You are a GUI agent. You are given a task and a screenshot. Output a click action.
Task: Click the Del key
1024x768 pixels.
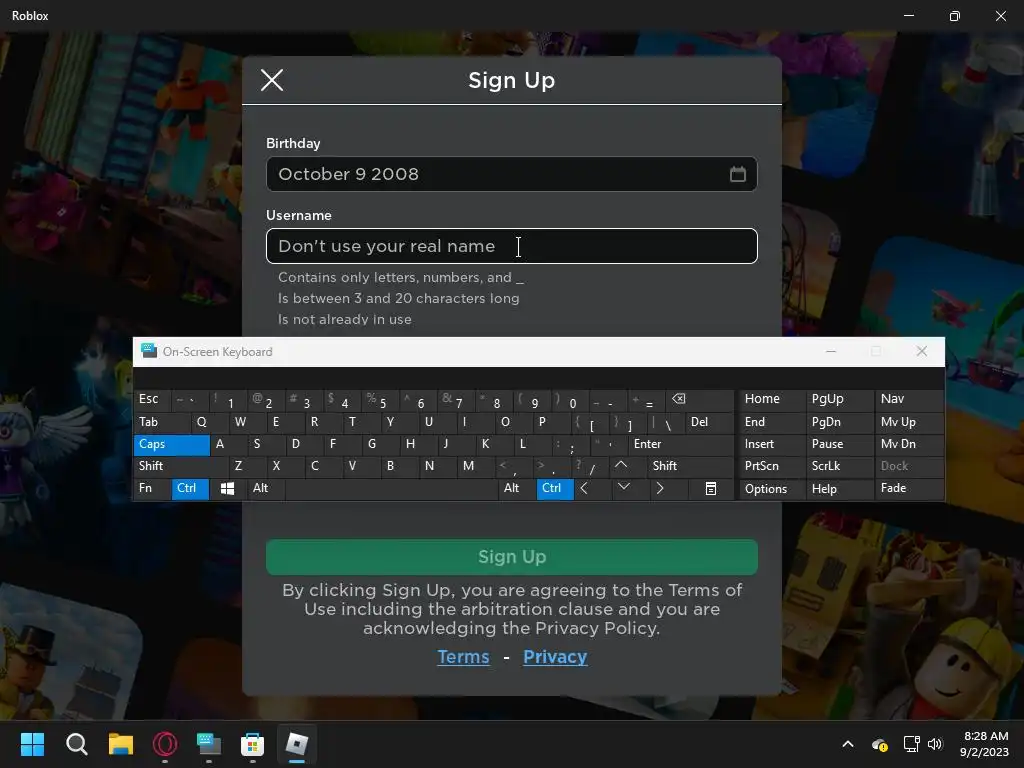tap(709, 422)
